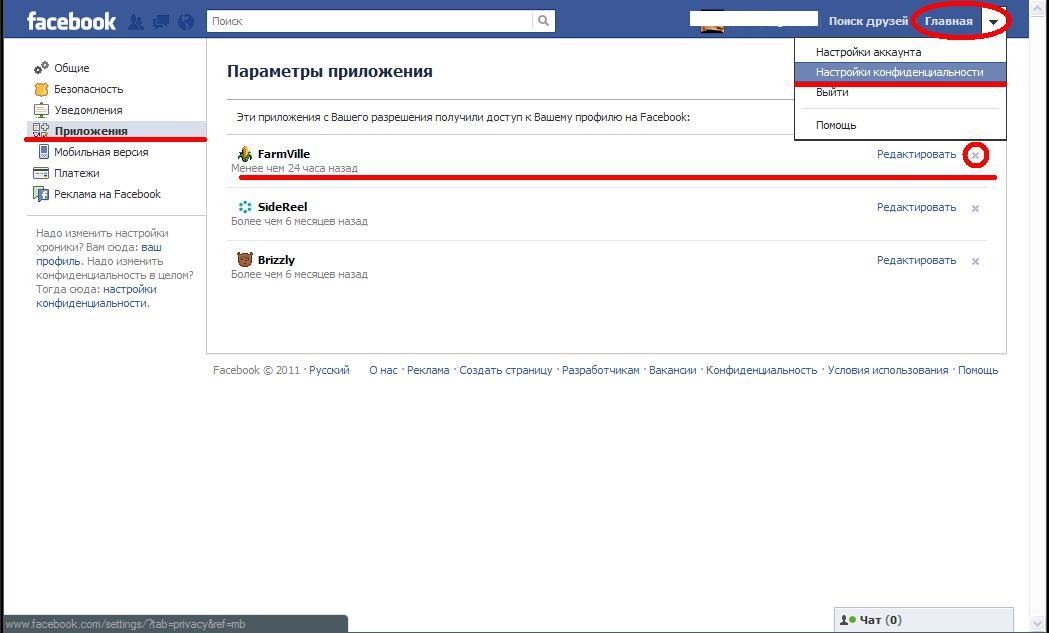
Task: Open Безопасность settings section
Action: 88,89
